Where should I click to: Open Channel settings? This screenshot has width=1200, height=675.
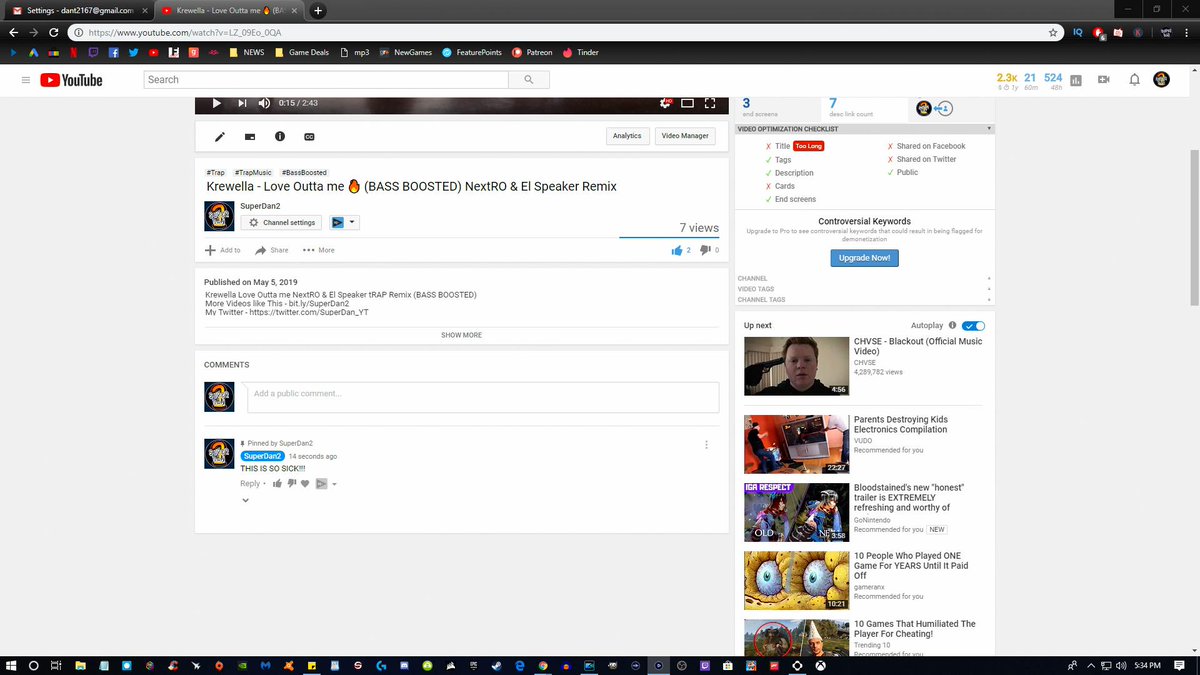(282, 223)
